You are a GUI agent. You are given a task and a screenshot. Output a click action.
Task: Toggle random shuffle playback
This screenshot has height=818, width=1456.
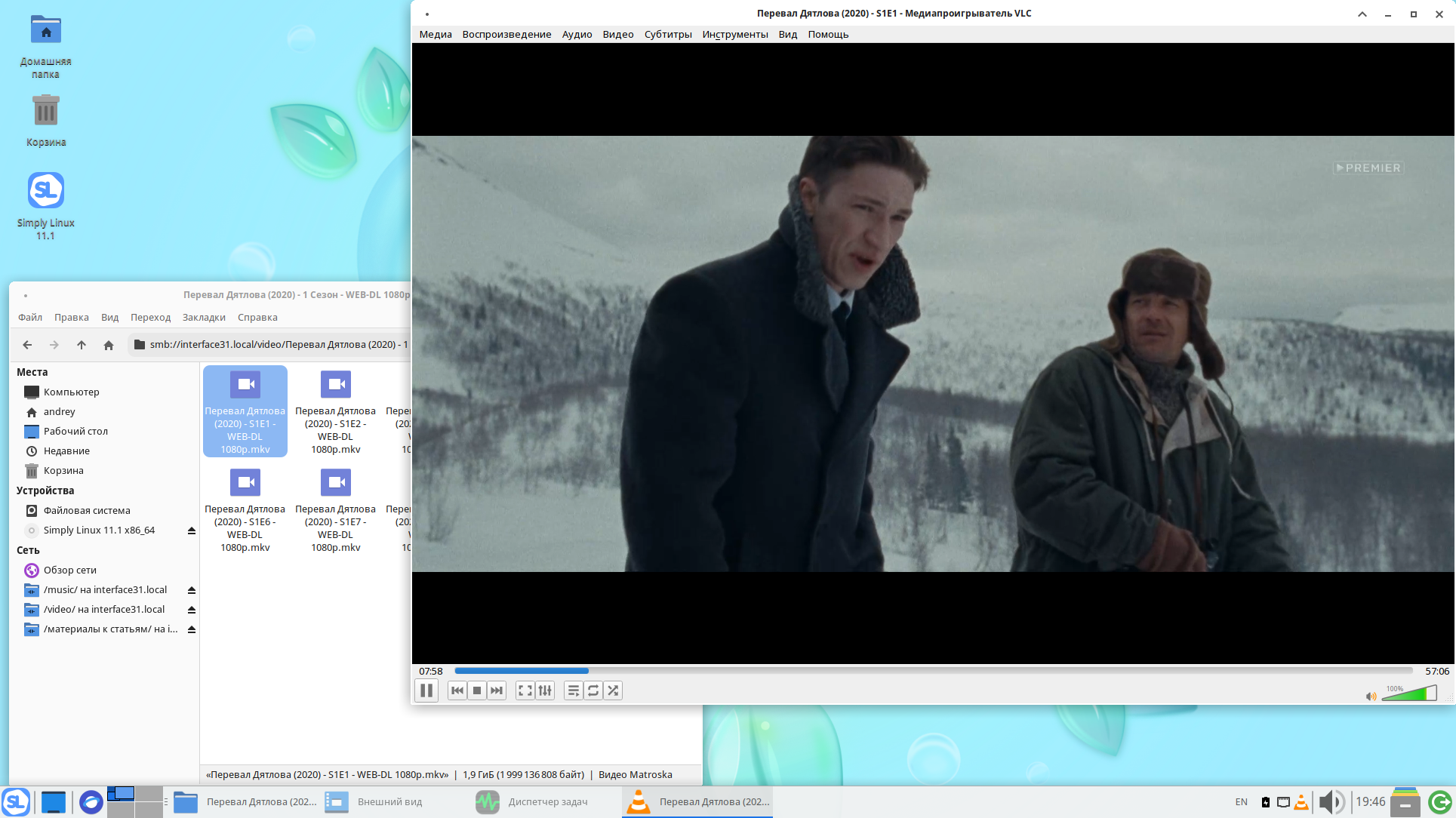coord(613,690)
